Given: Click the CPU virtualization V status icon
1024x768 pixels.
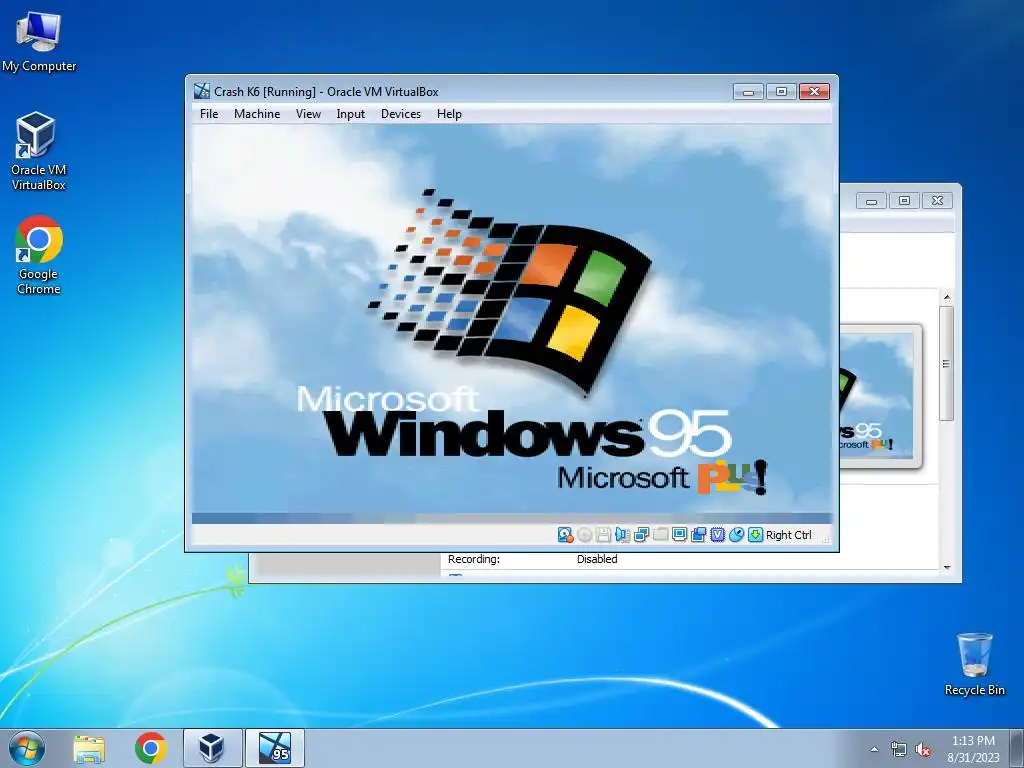Looking at the screenshot, I should [x=717, y=535].
